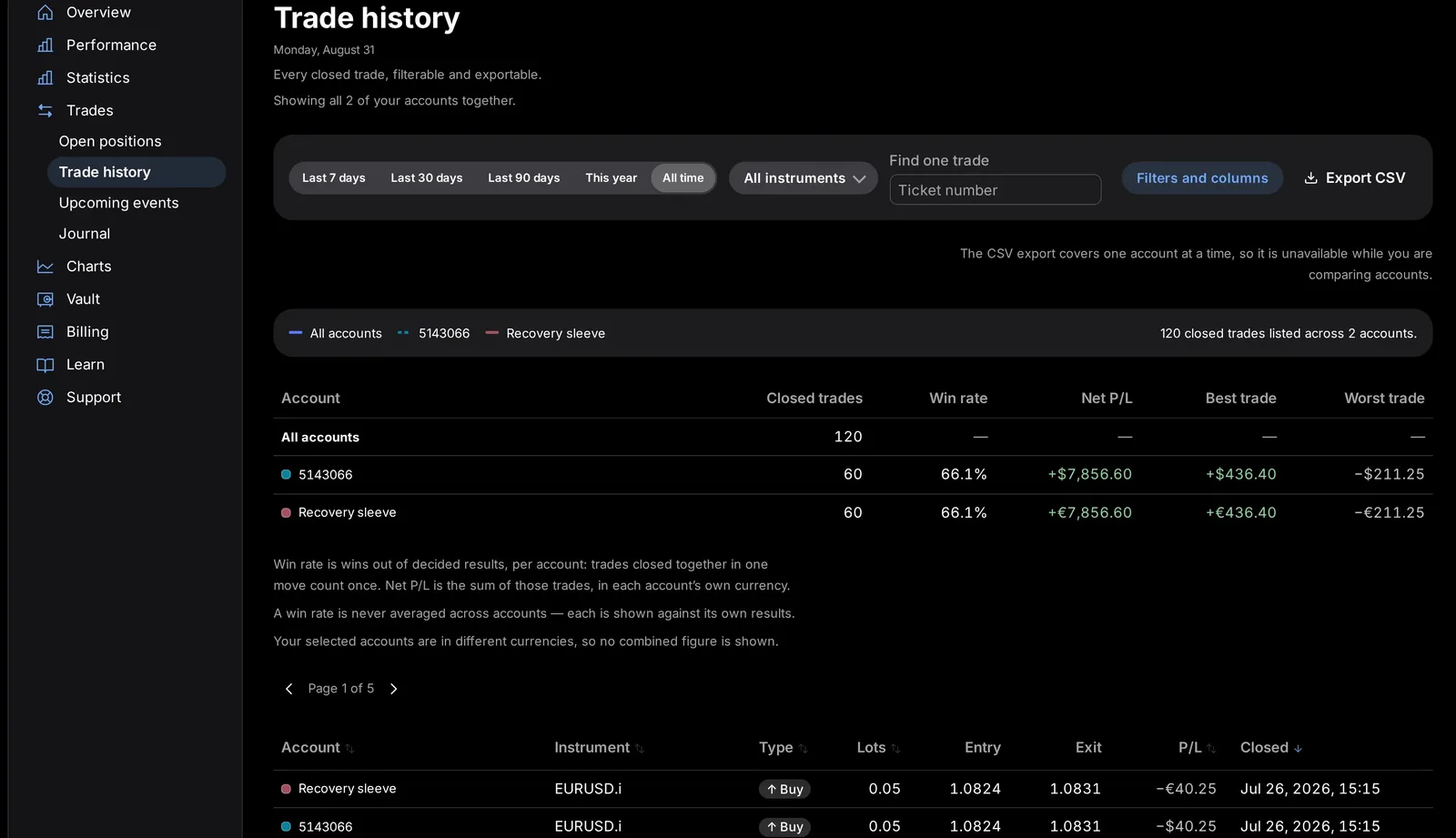The image size is (1456, 838).
Task: Open Open positions in sidebar
Action: (x=110, y=142)
